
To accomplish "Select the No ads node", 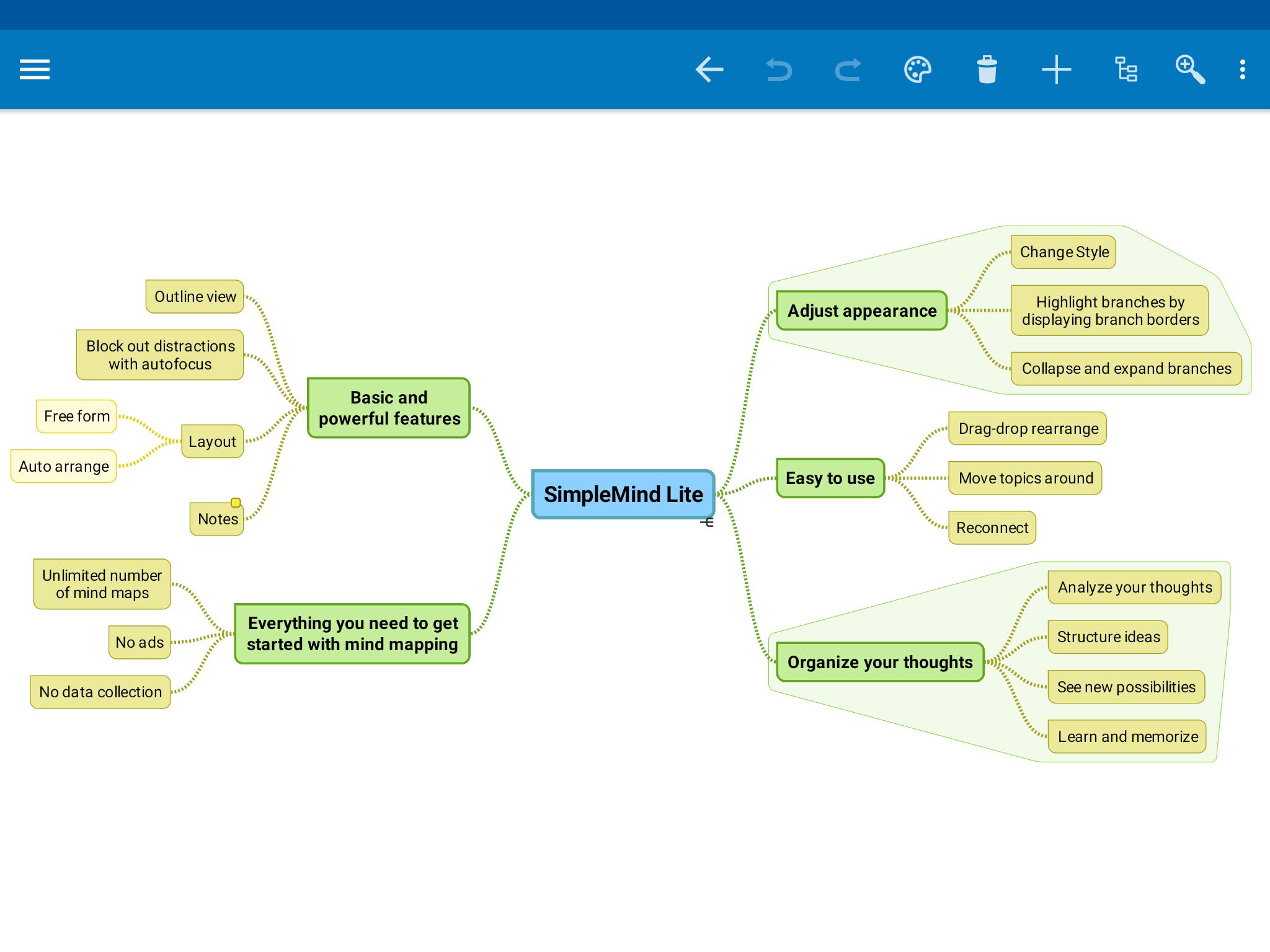I will [x=140, y=642].
